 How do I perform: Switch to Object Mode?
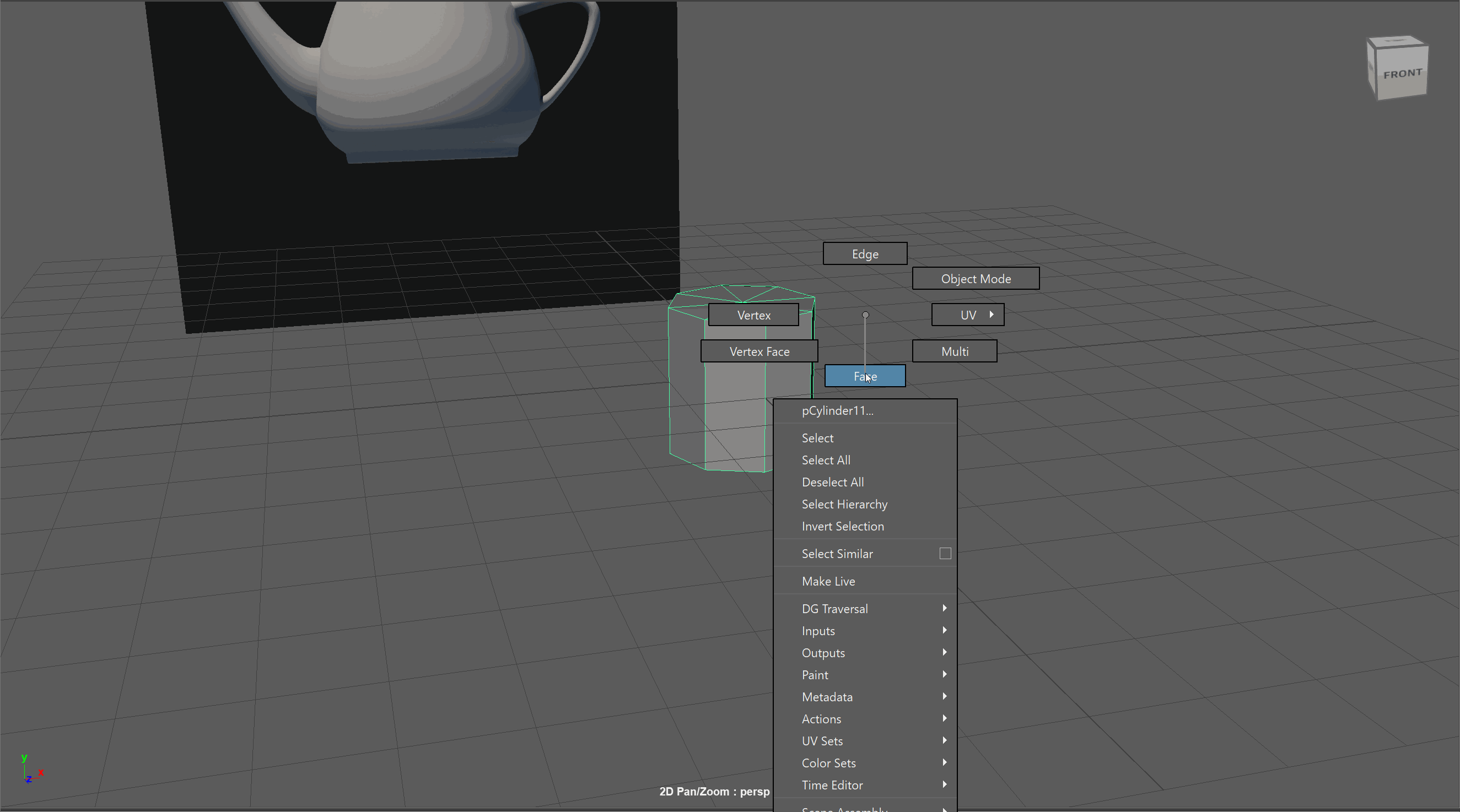976,279
